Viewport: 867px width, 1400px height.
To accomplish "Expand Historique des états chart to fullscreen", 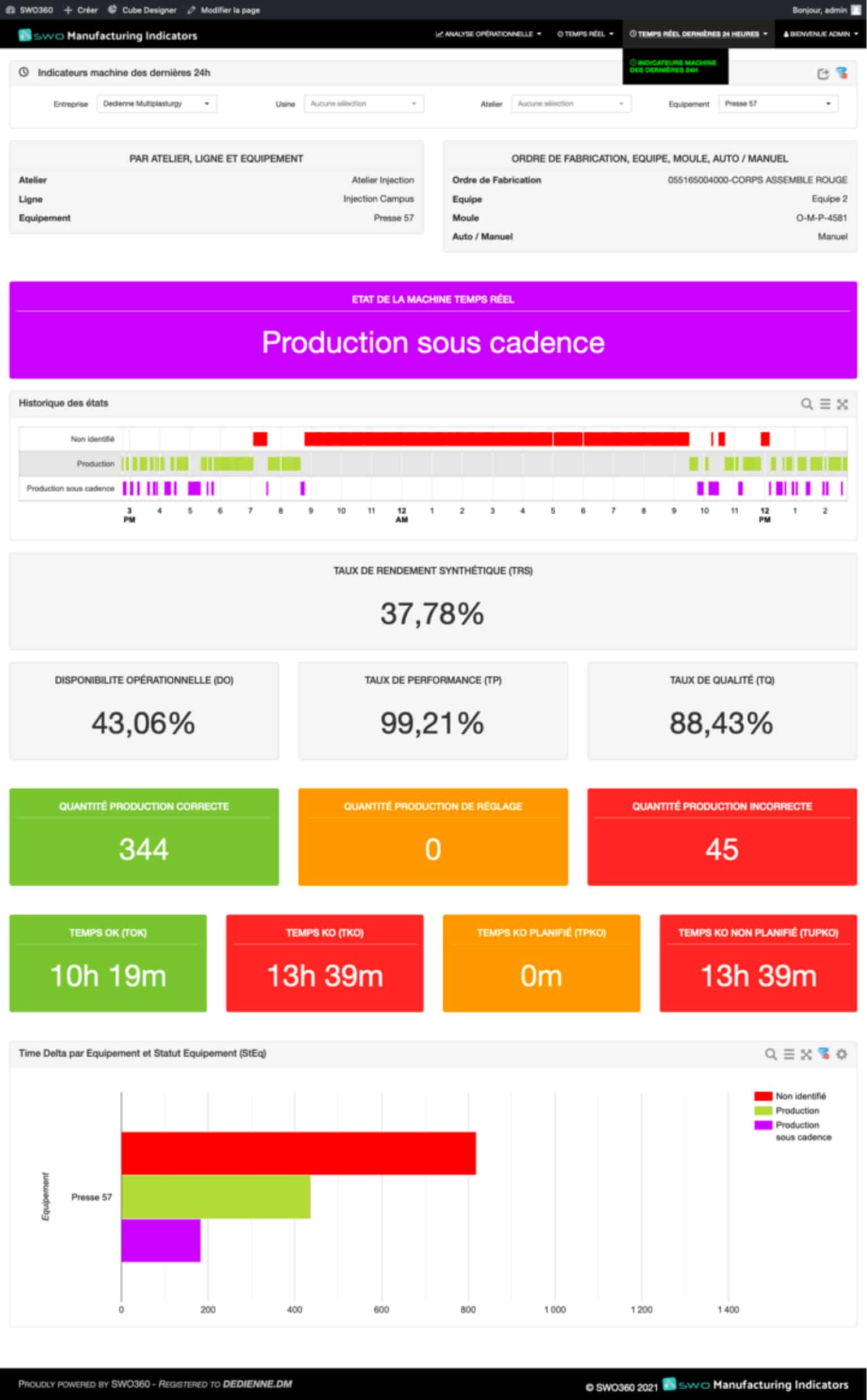I will [x=842, y=404].
